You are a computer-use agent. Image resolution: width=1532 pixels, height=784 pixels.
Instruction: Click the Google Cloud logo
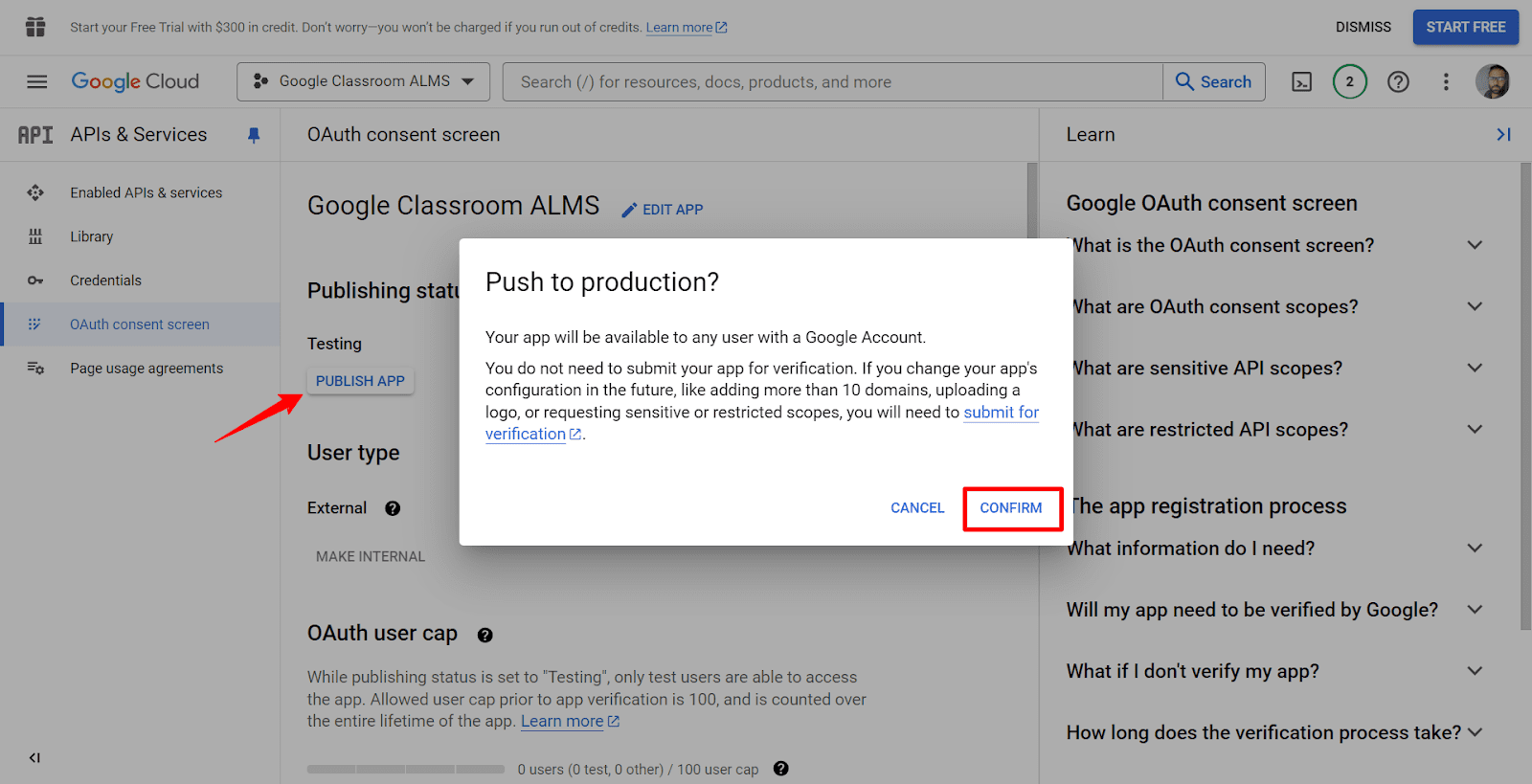135,81
